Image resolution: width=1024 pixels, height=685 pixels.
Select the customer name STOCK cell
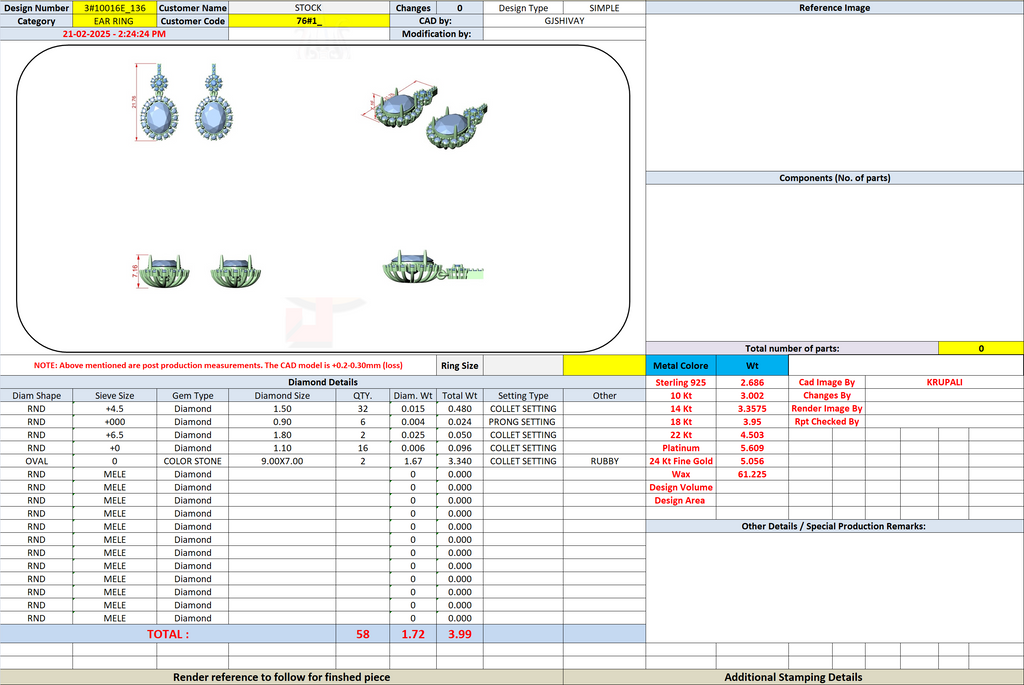tap(308, 8)
